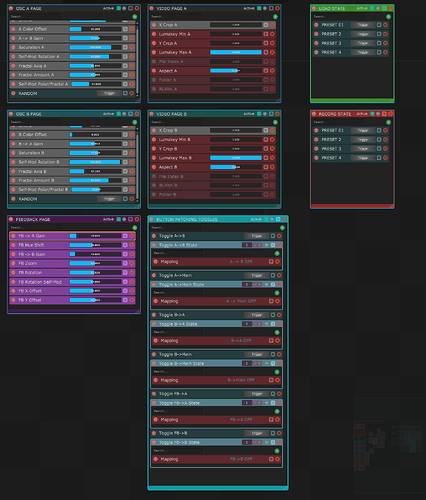Viewport: 426px width, 500px height.
Task: Toggle Active checkbox in RECORD STATE header
Action: [372, 114]
